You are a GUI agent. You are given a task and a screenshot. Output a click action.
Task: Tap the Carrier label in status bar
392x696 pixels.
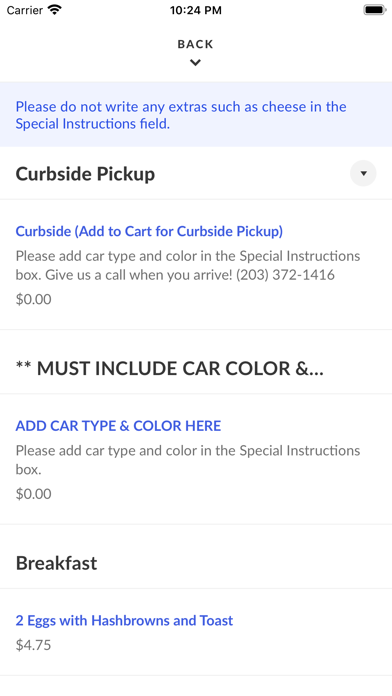pyautogui.click(x=25, y=10)
